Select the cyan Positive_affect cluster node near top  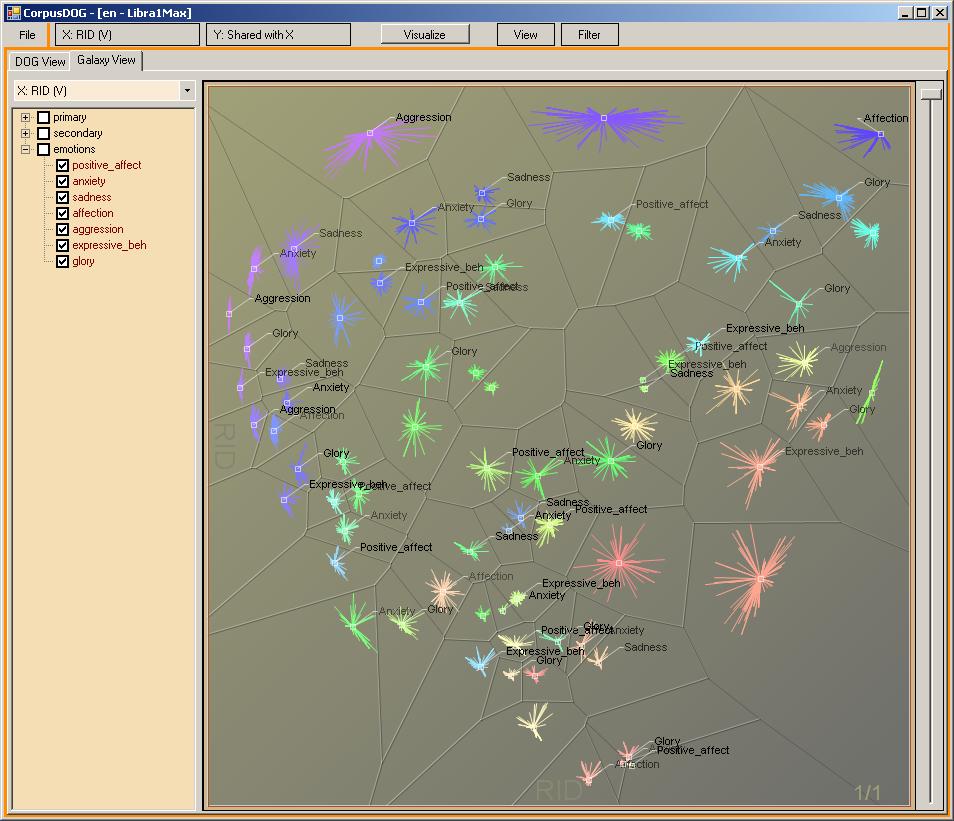[x=609, y=218]
